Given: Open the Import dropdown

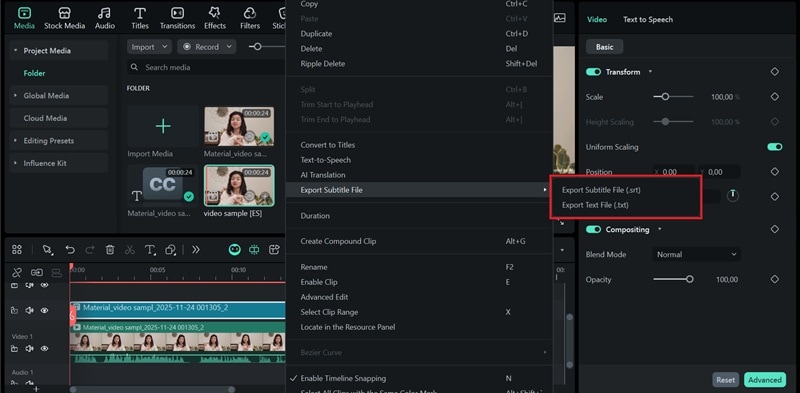Looking at the screenshot, I should coord(149,47).
